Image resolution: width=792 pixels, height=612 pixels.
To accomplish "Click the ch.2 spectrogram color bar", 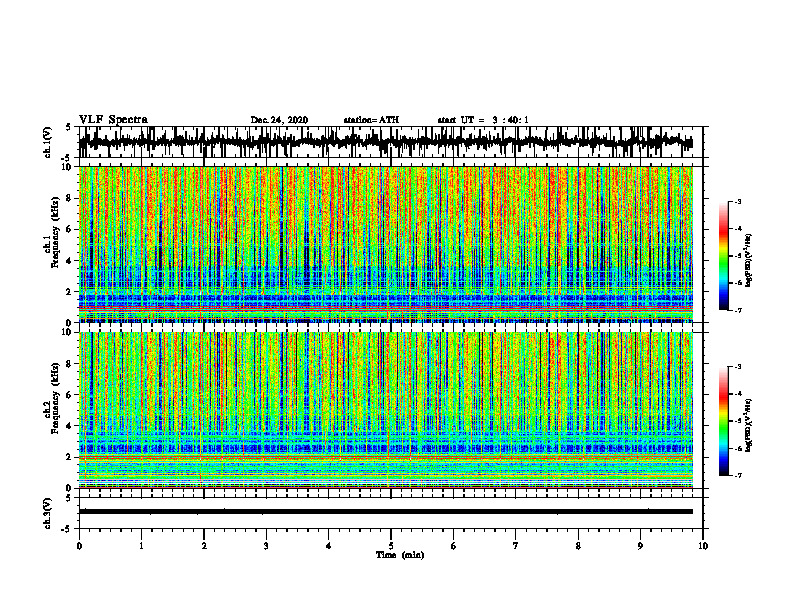I will [x=723, y=421].
